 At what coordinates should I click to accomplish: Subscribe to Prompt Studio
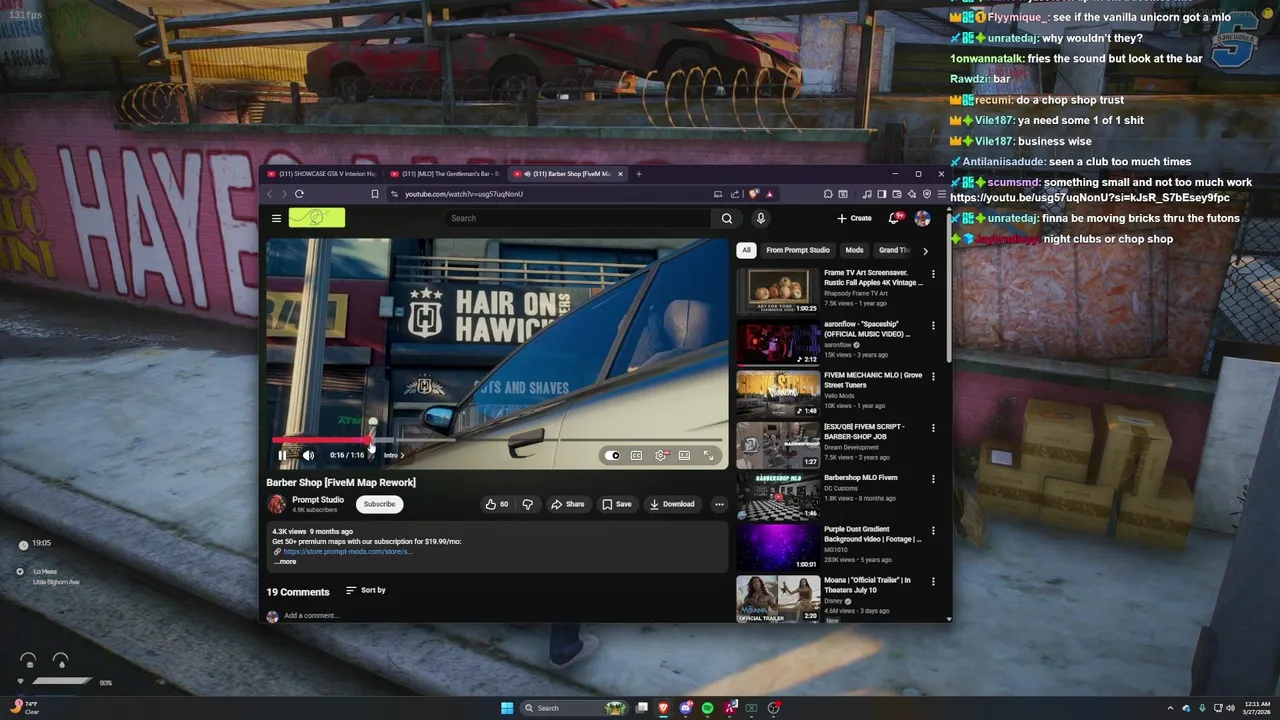coord(379,504)
